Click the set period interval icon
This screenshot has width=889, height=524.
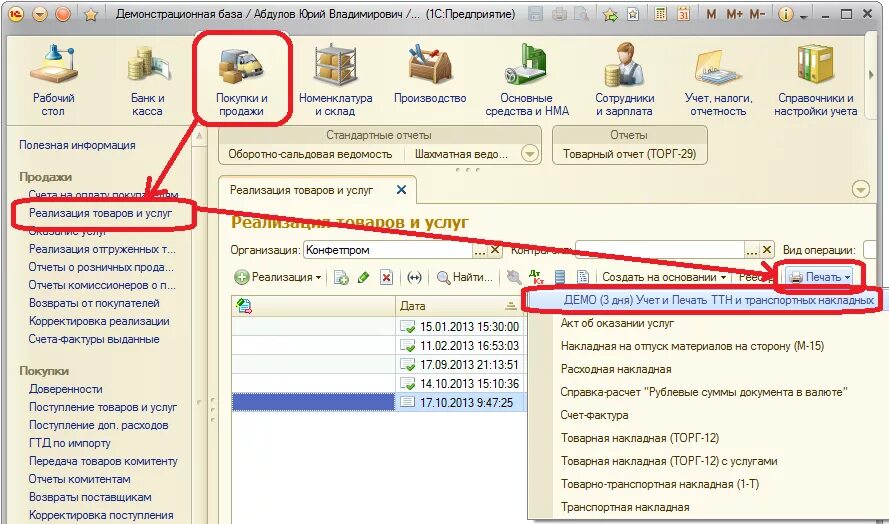[x=414, y=277]
